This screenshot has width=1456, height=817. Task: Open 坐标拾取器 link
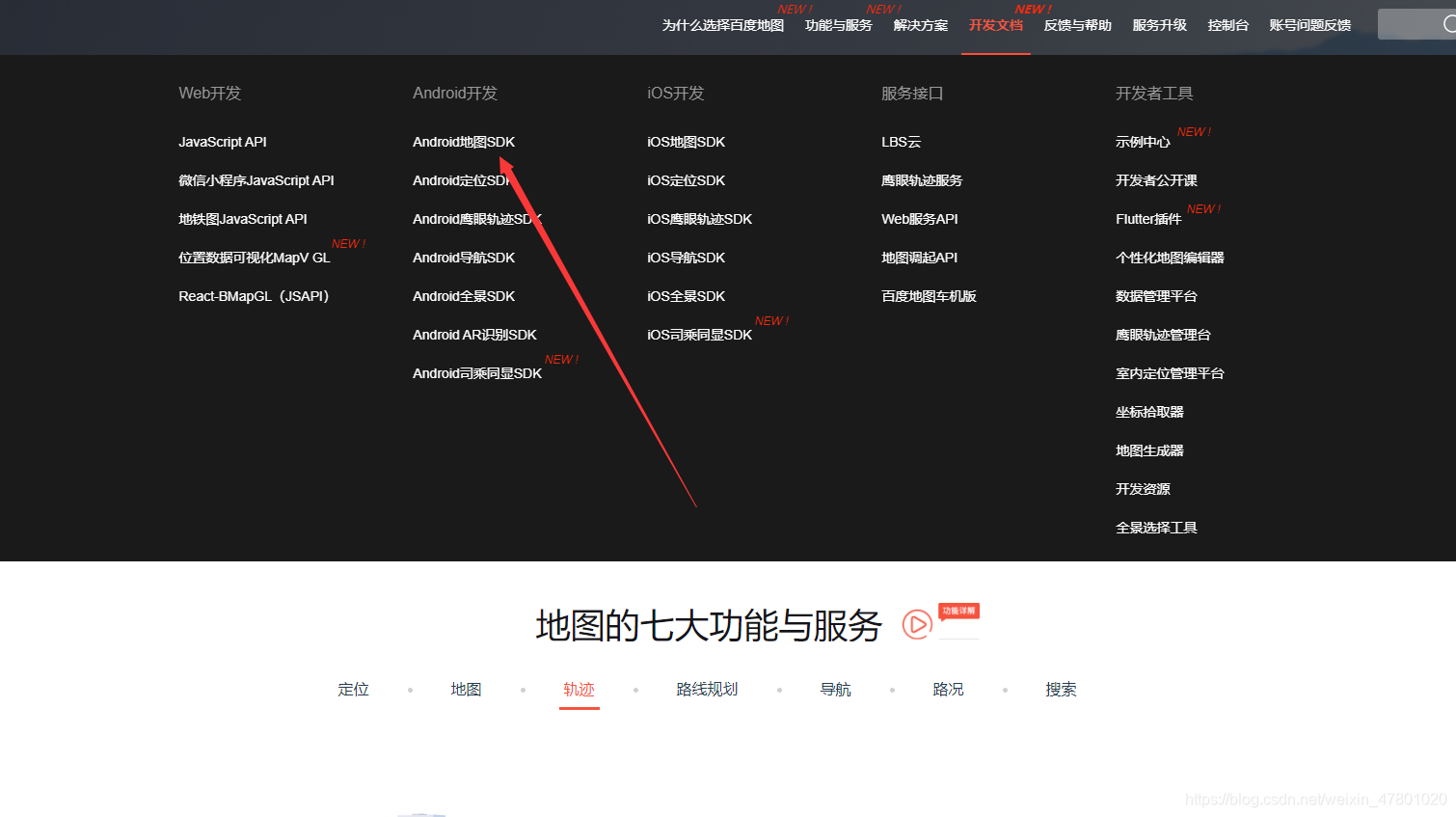tap(1149, 412)
